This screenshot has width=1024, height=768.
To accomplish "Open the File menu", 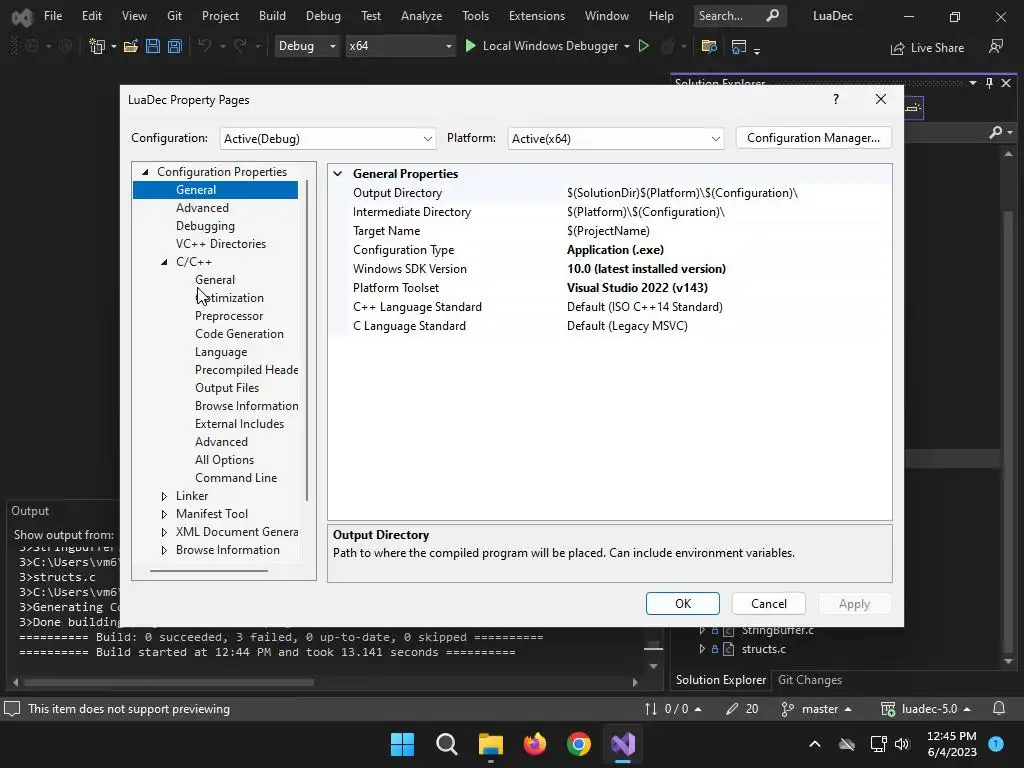I will (x=53, y=16).
